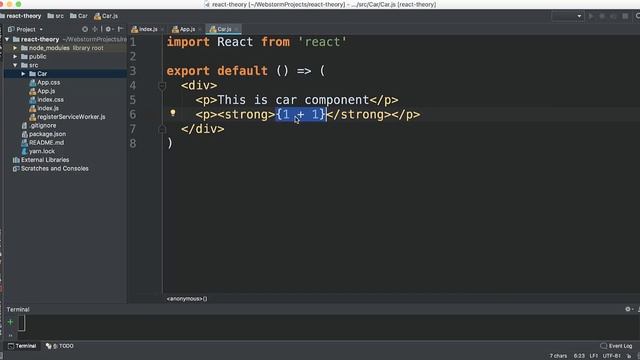Image resolution: width=640 pixels, height=360 pixels.
Task: Click line number 1 in the gutter
Action: click(133, 42)
